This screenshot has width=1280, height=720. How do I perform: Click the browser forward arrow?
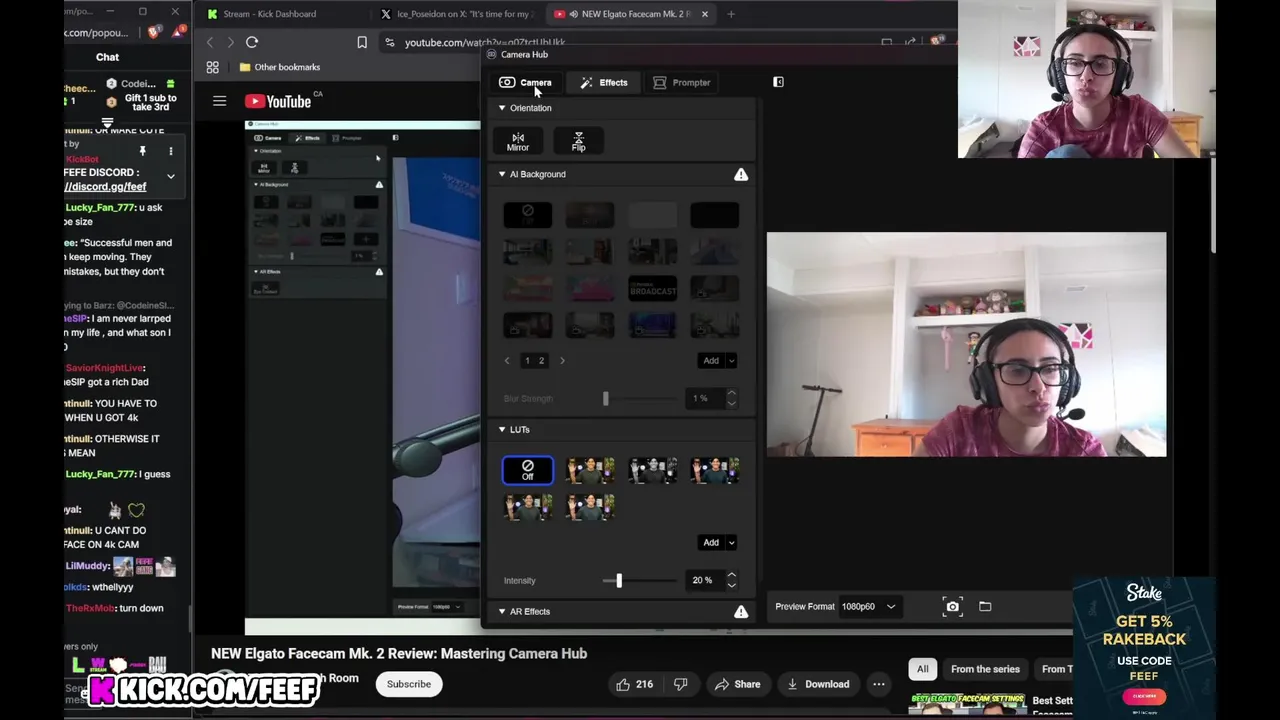coord(230,42)
